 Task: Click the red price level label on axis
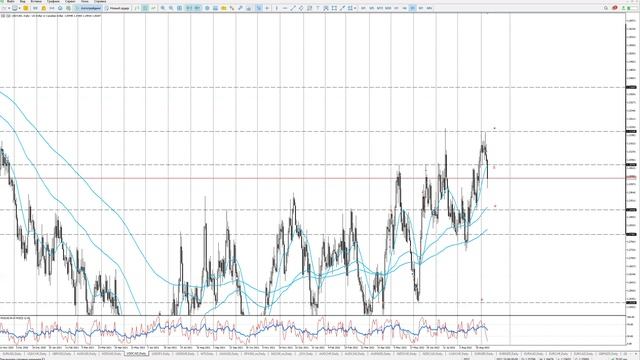coord(631,177)
